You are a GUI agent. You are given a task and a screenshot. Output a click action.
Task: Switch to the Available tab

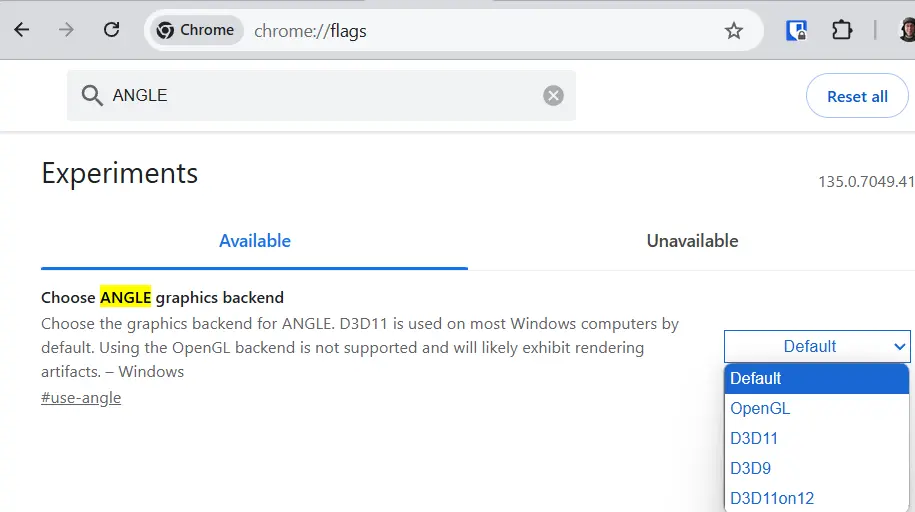tap(255, 241)
